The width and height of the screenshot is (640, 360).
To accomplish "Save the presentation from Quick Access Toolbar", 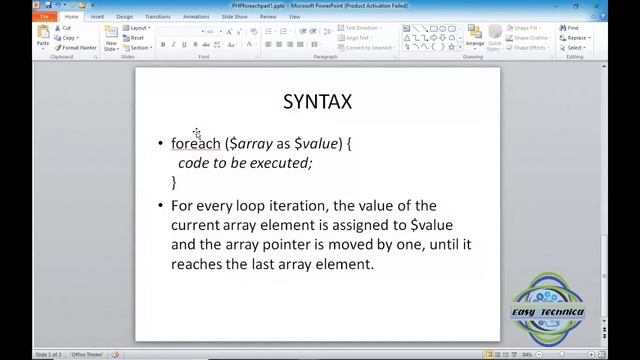I will [x=49, y=5].
